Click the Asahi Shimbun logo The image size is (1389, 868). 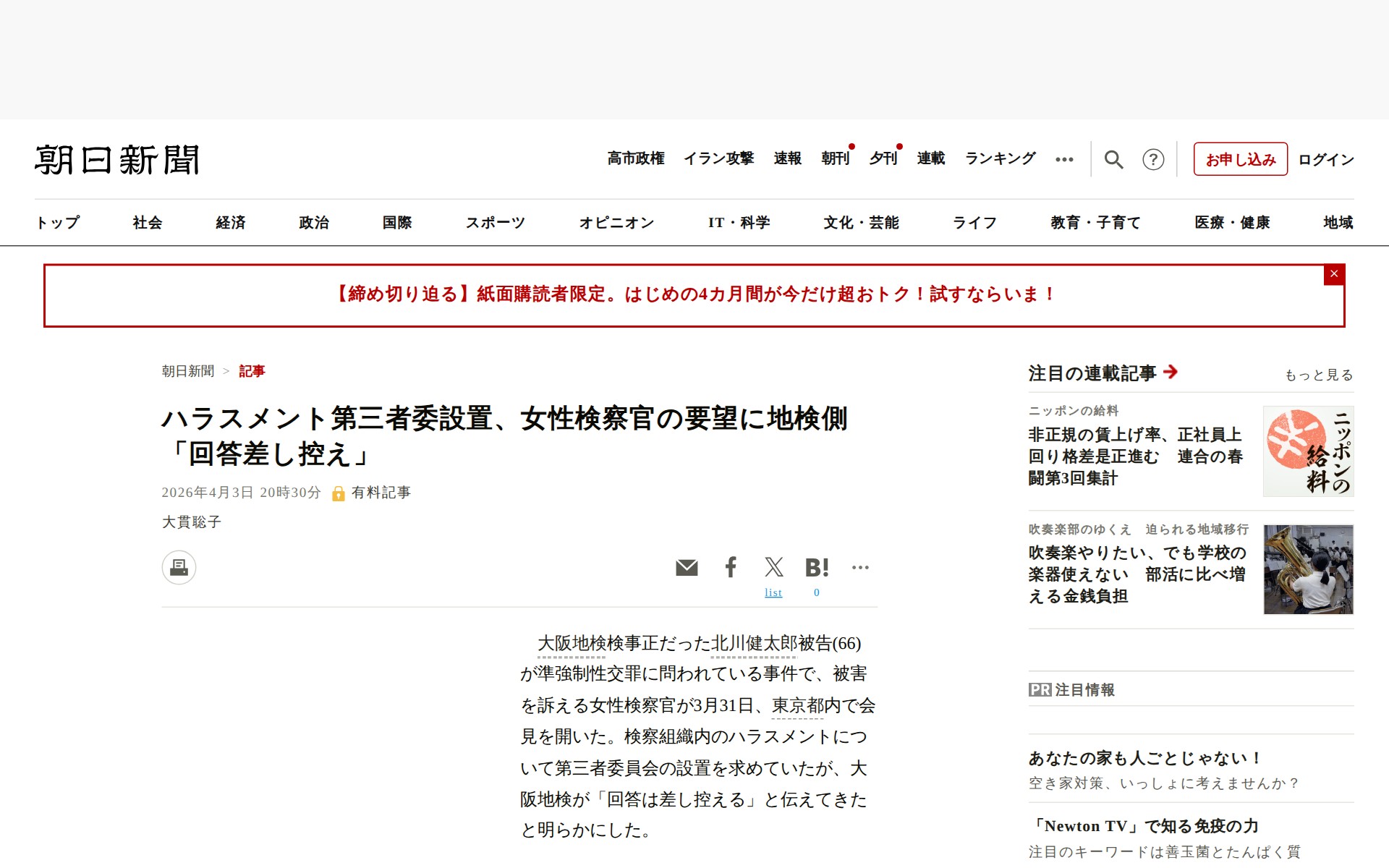(x=117, y=160)
